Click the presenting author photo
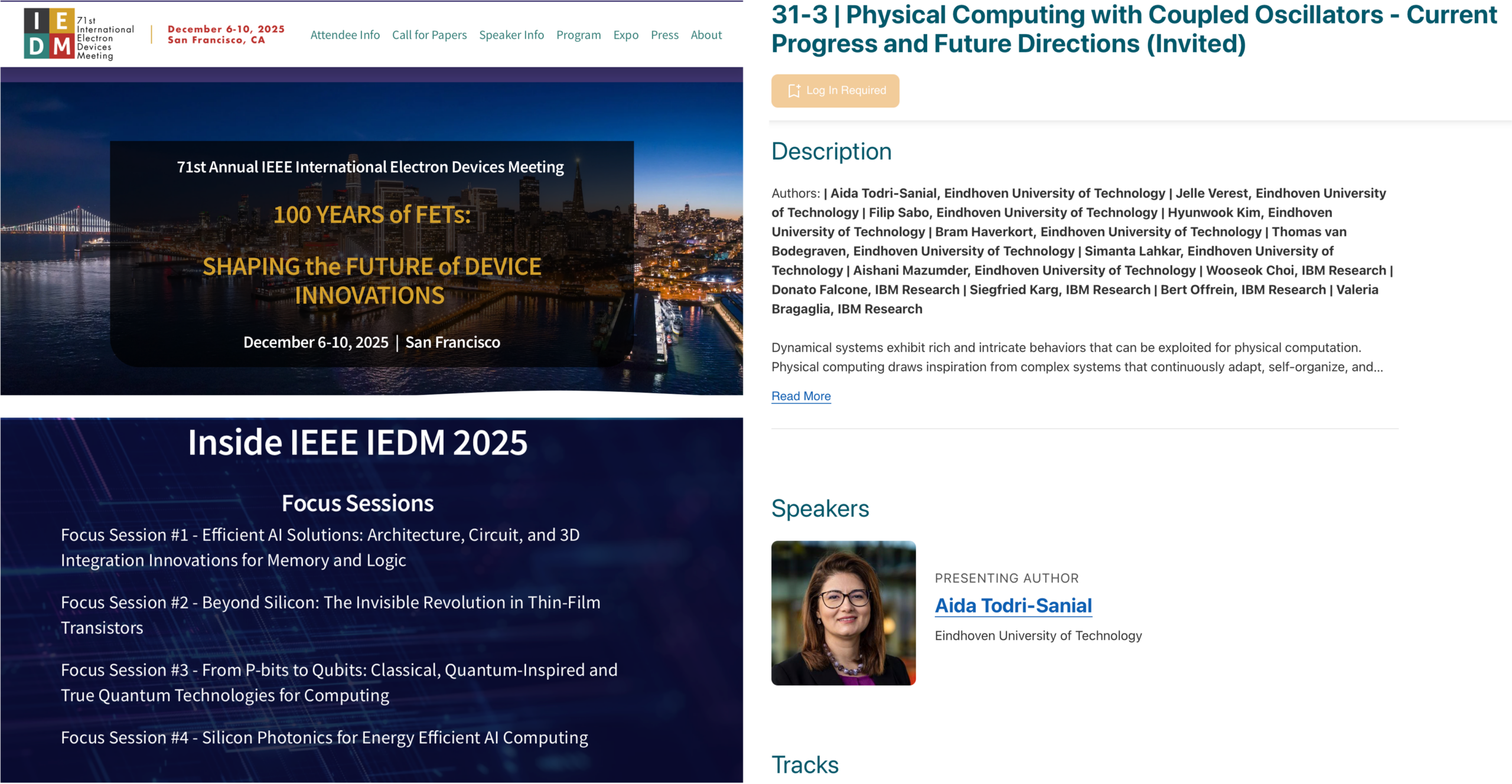Viewport: 1512px width, 784px height. point(843,613)
